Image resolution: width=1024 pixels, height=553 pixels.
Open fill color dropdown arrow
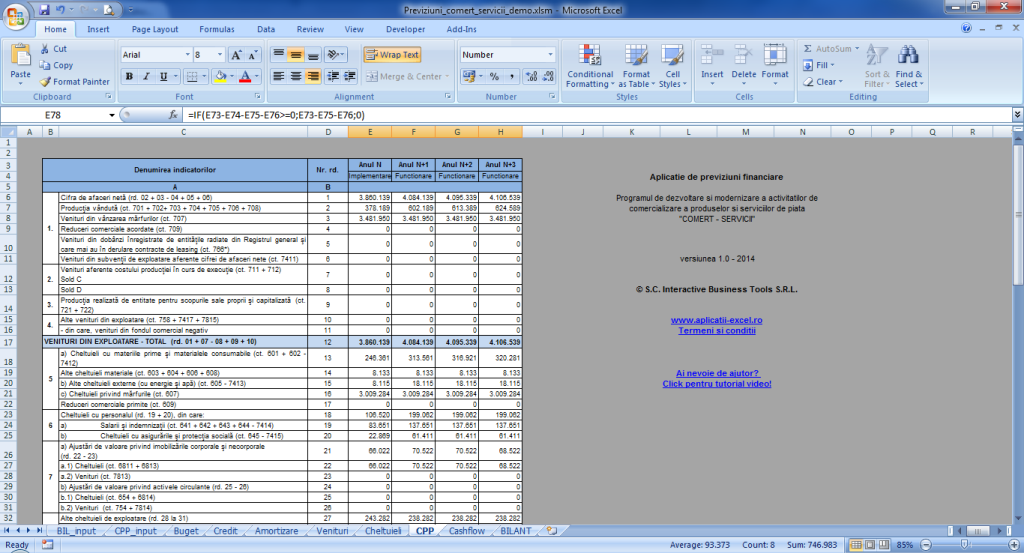(x=231, y=76)
